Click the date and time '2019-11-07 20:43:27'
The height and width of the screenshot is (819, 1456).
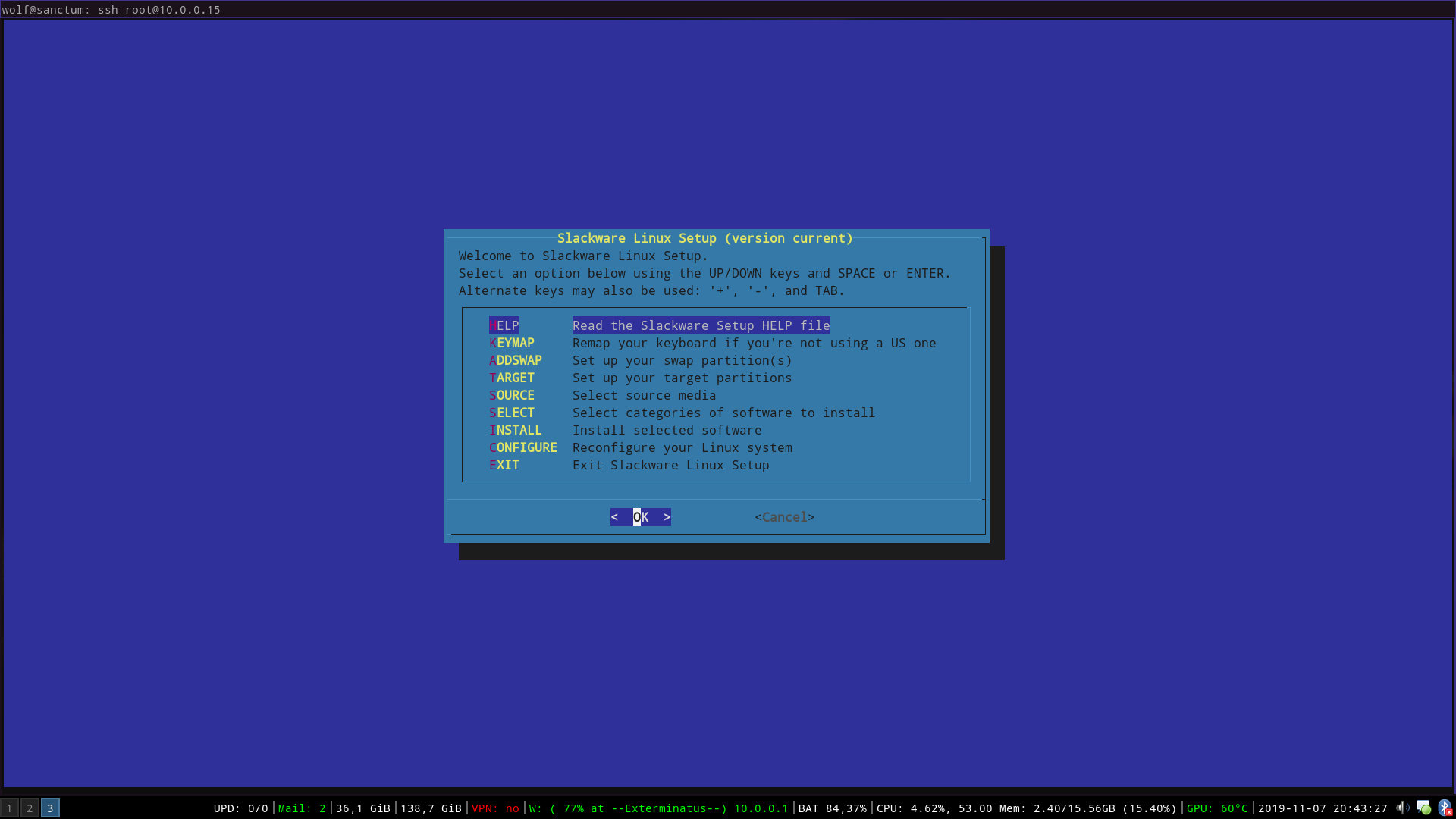click(x=1323, y=808)
